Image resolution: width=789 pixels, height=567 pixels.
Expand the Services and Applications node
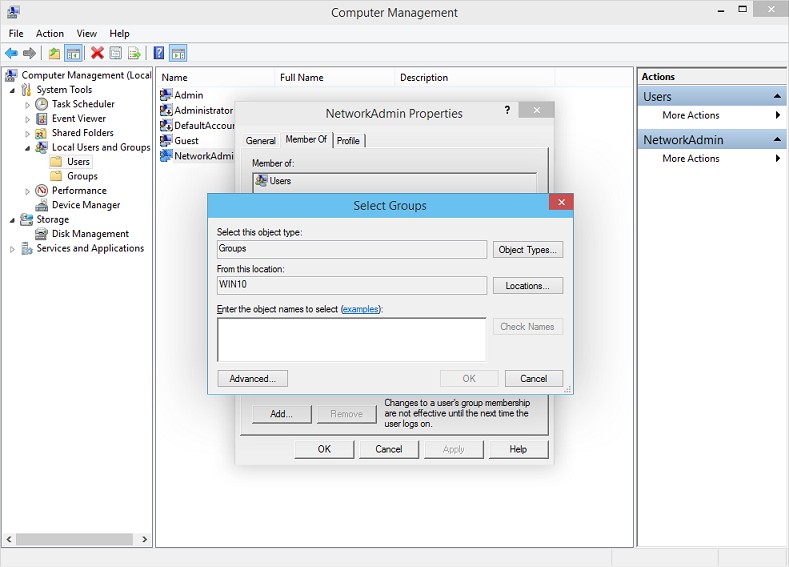pos(13,249)
